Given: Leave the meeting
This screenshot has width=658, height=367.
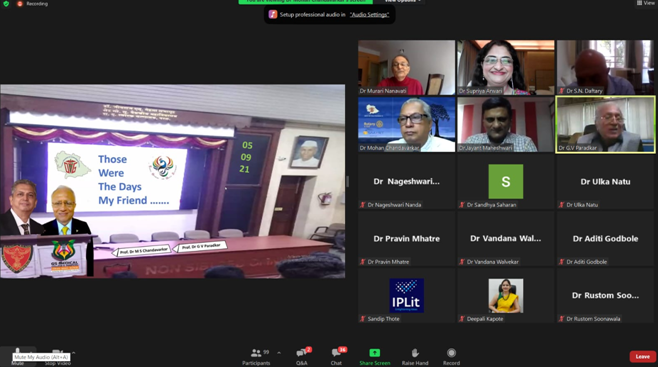Looking at the screenshot, I should coord(642,357).
